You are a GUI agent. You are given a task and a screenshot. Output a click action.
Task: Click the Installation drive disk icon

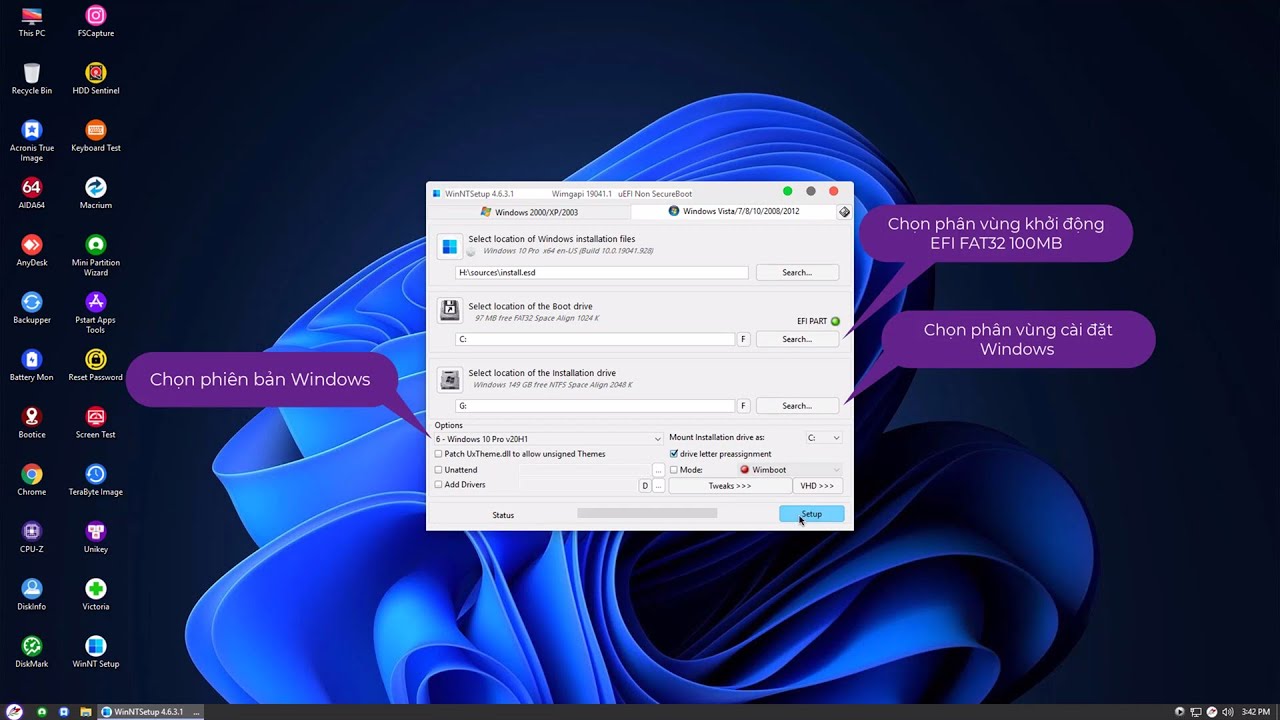coord(450,379)
